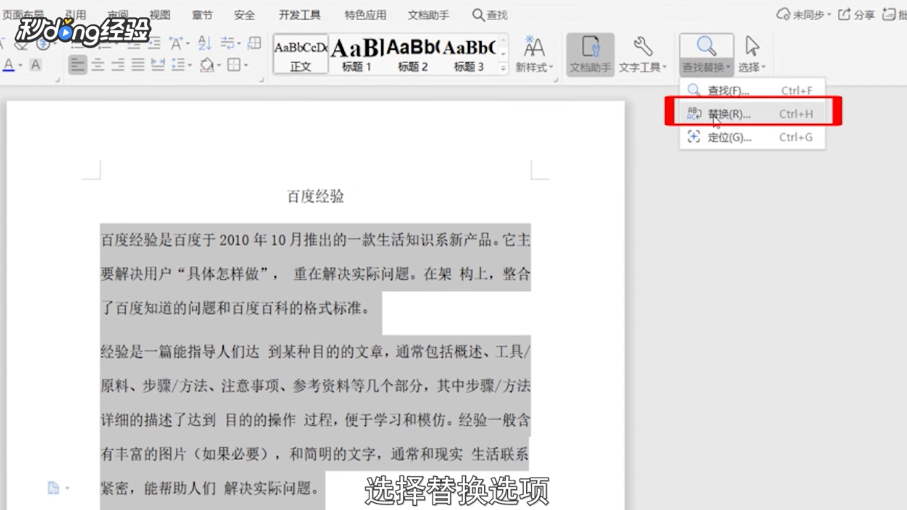
Task: Click the sort A-Z icon
Action: [204, 42]
